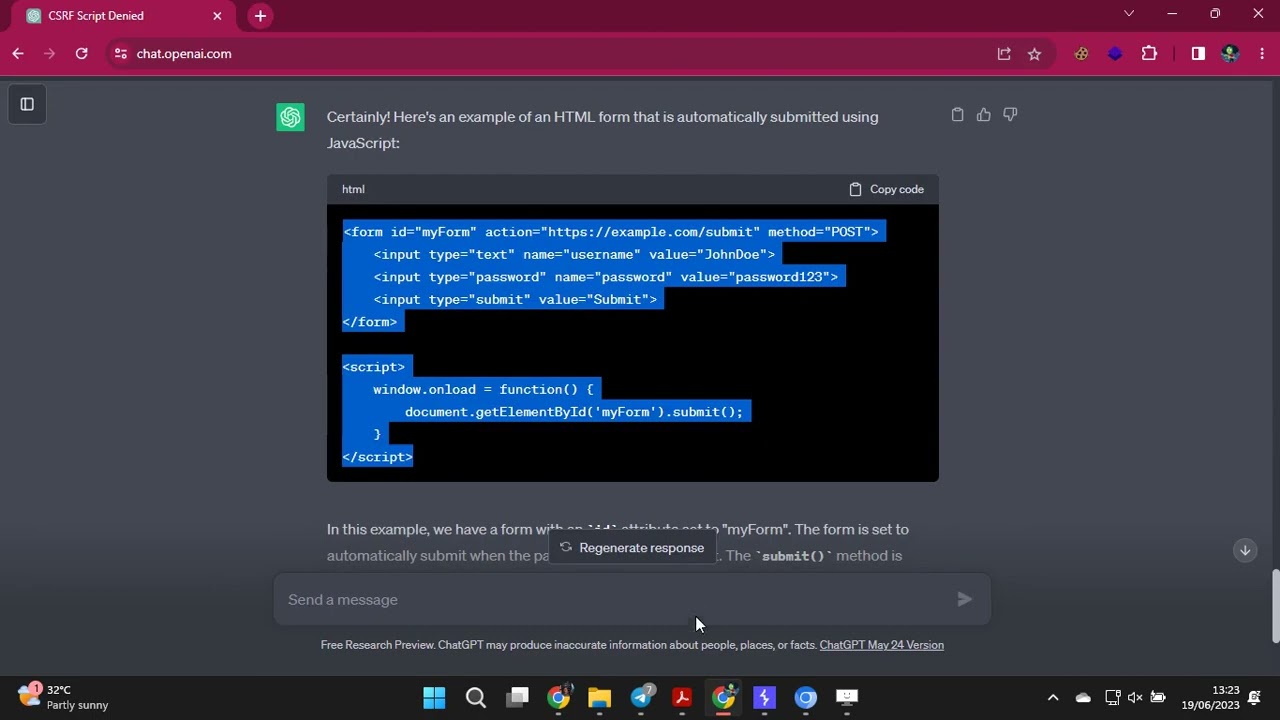Click Regenerate response button

pyautogui.click(x=632, y=548)
